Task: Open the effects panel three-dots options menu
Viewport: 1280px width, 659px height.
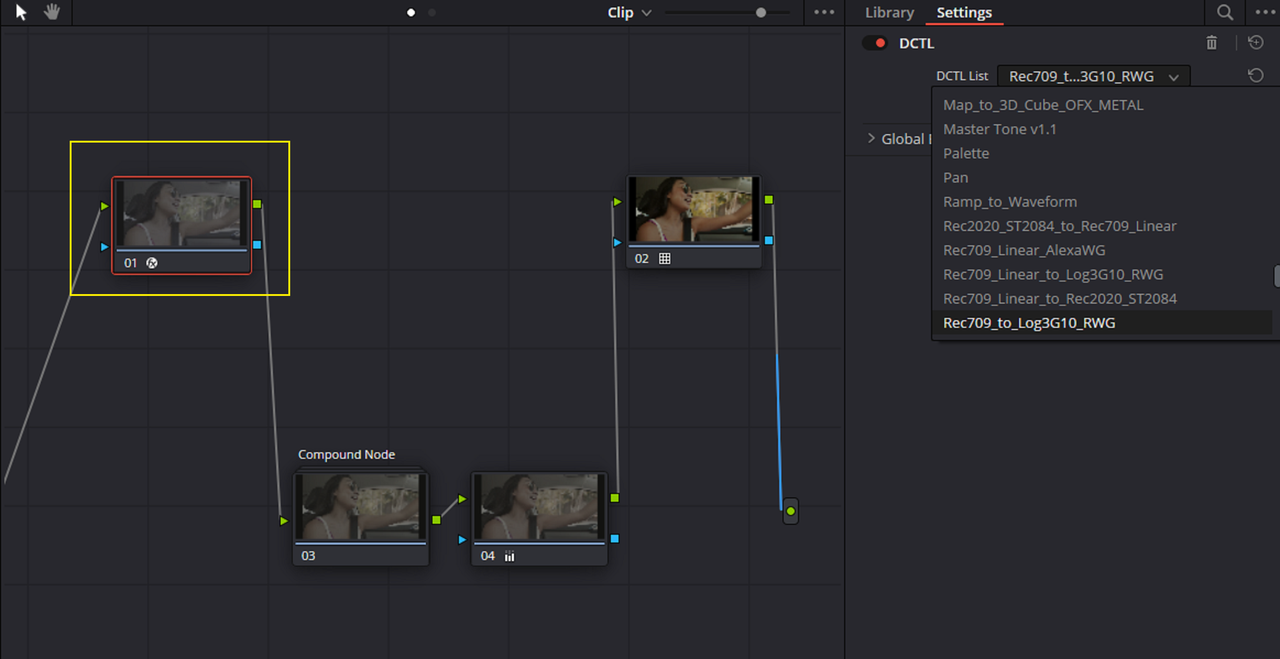Action: click(1265, 13)
